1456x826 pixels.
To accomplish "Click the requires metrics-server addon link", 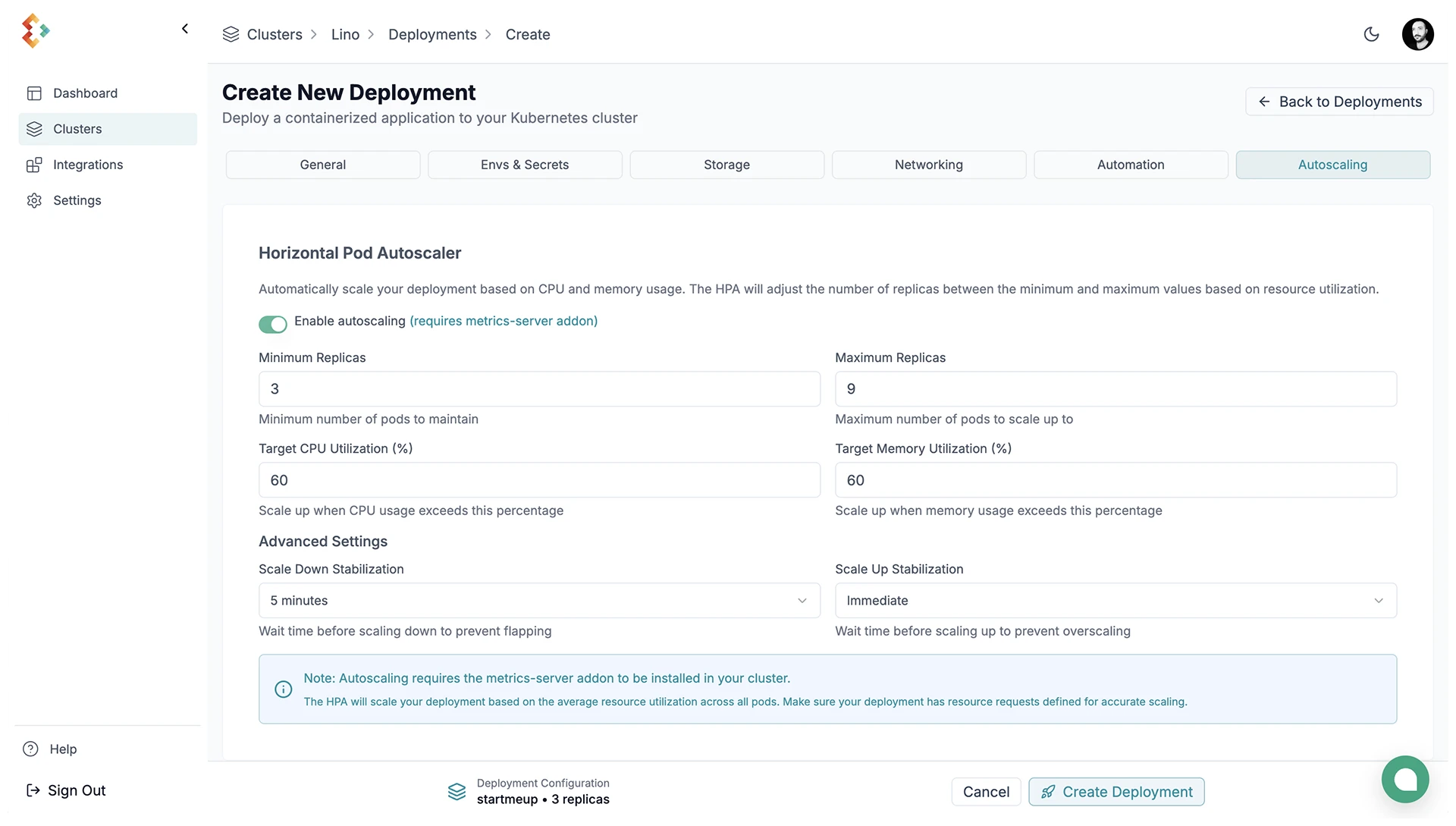I will pos(504,321).
